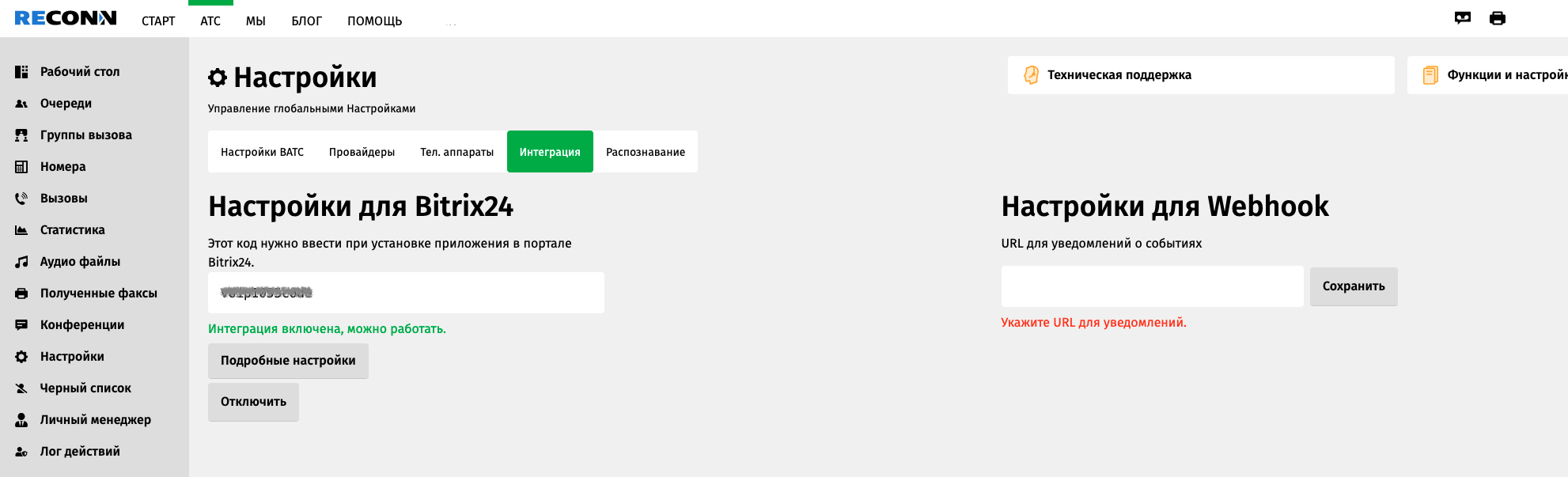Open Лог действий in the sidebar
1568x477 pixels.
[x=80, y=452]
